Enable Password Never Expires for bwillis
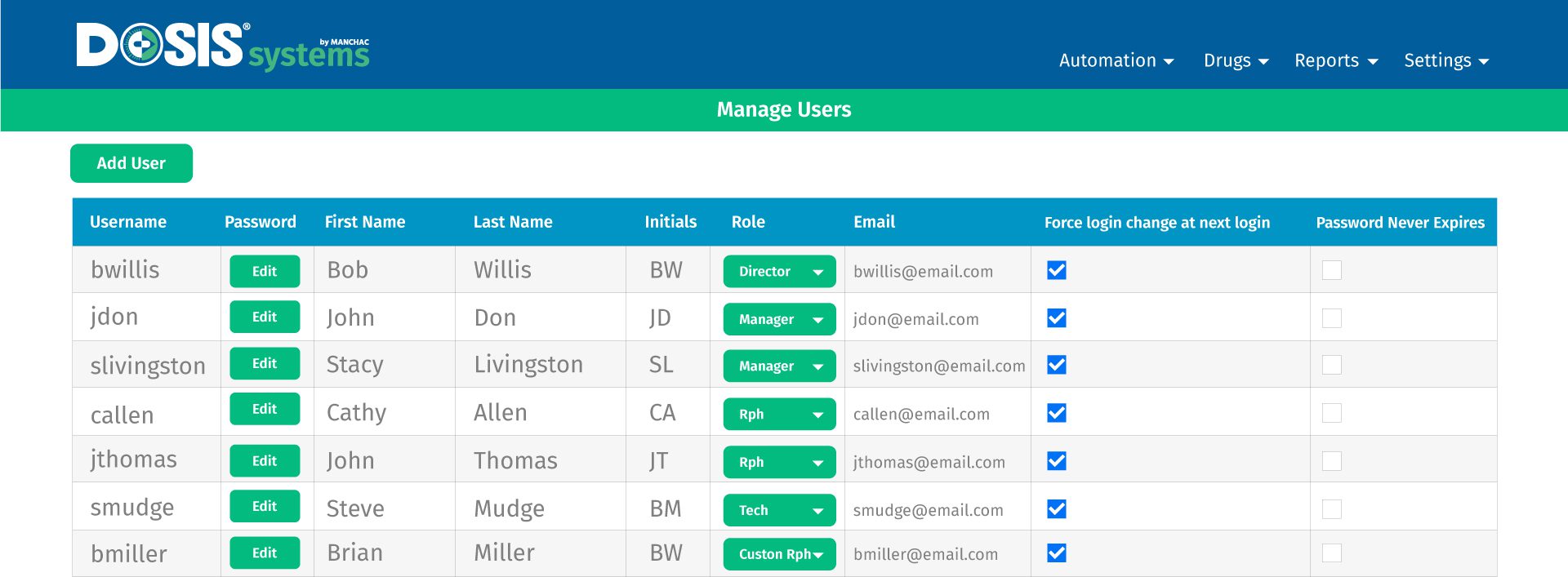This screenshot has height=577, width=1568. pos(1332,270)
